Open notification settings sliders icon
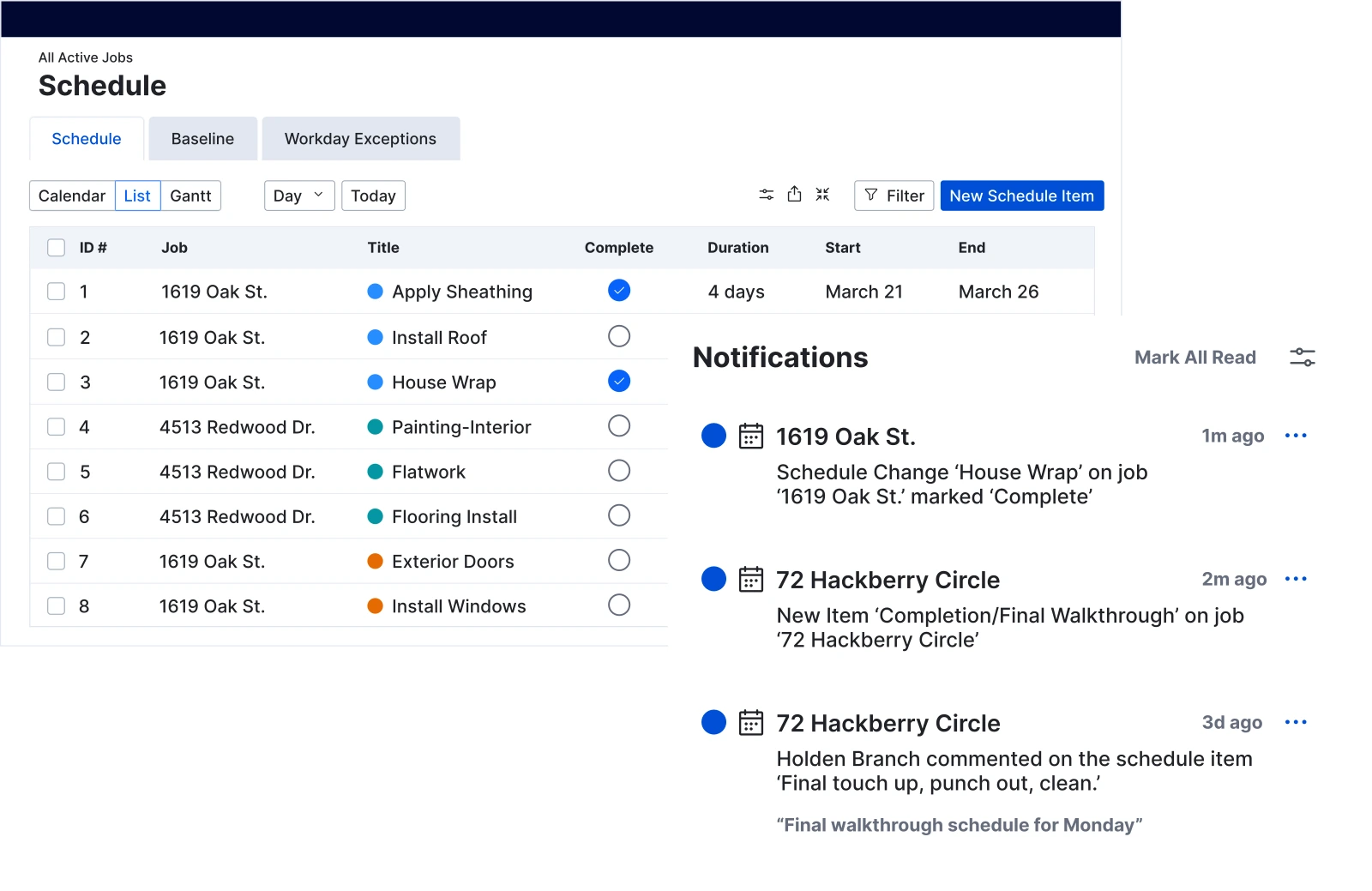1372x891 pixels. pyautogui.click(x=1303, y=357)
